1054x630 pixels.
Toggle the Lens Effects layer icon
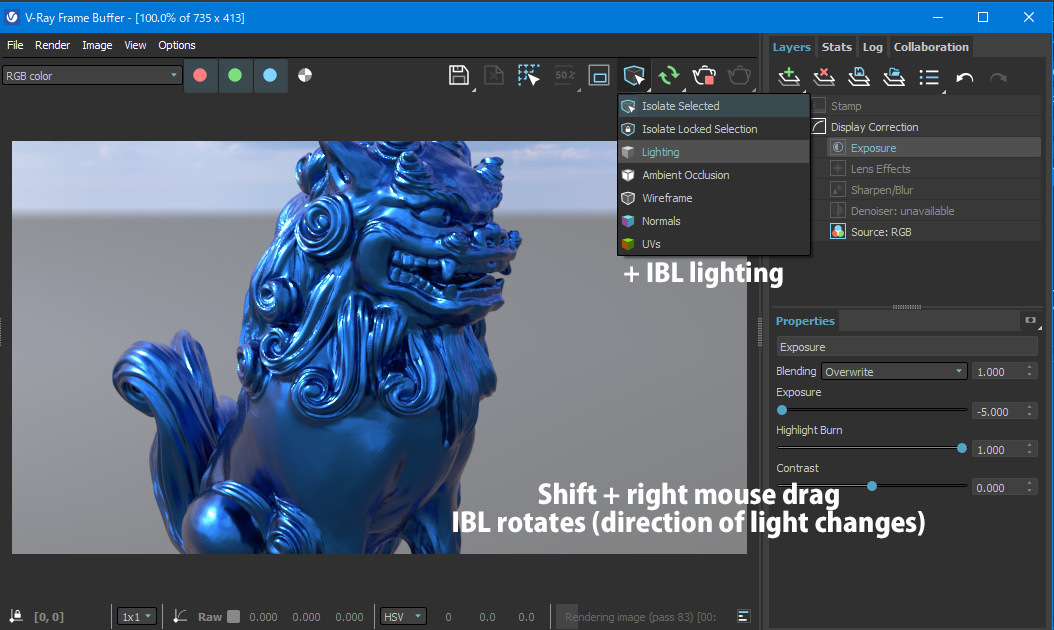pyautogui.click(x=838, y=168)
